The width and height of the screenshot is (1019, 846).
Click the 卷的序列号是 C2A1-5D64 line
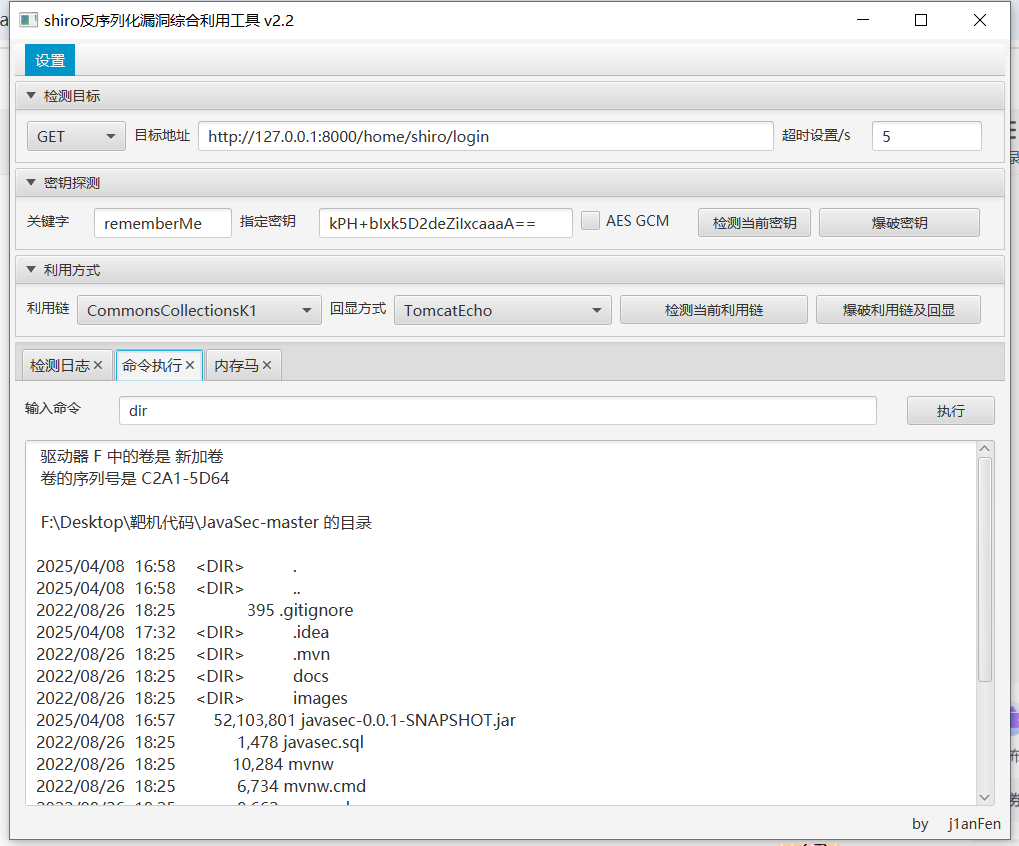[135, 479]
